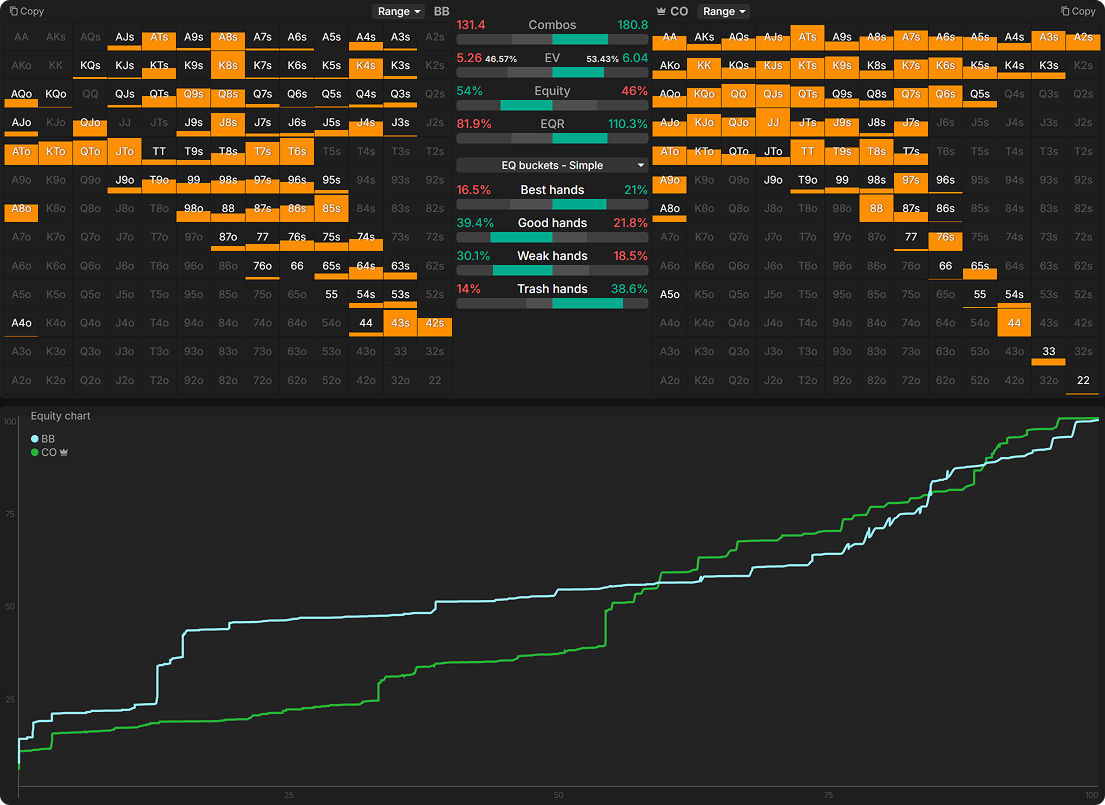Select the 42s cell in the BB matrix

pyautogui.click(x=434, y=324)
